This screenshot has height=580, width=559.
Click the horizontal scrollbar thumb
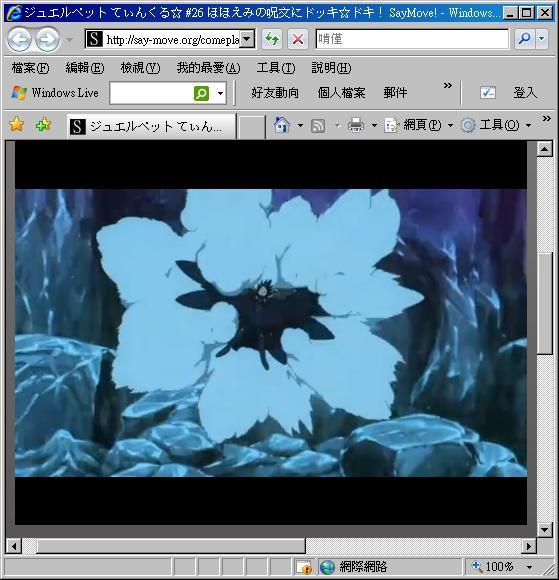pyautogui.click(x=171, y=546)
